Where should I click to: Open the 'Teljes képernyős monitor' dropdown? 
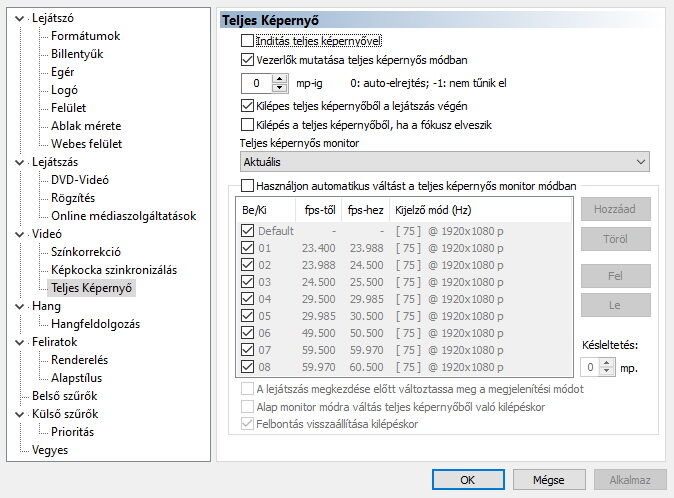coord(444,162)
